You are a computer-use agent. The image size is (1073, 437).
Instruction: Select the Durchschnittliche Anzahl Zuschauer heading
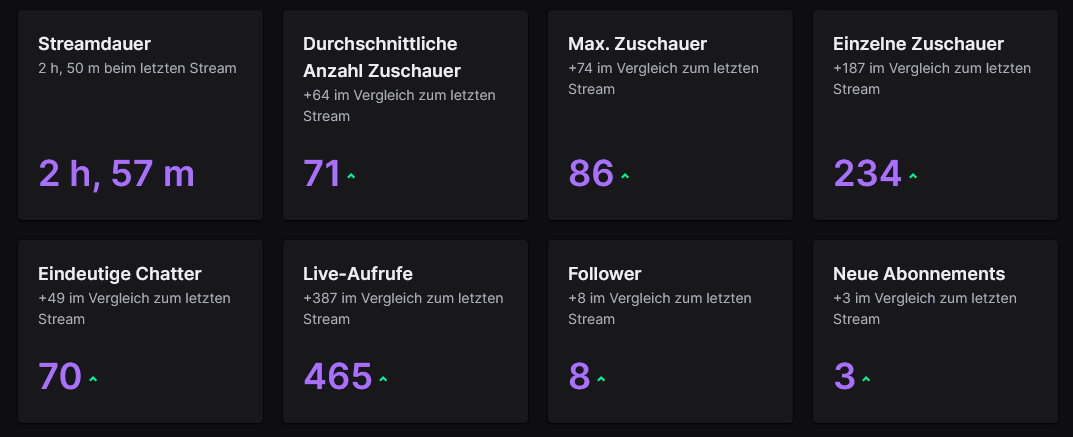tap(382, 57)
